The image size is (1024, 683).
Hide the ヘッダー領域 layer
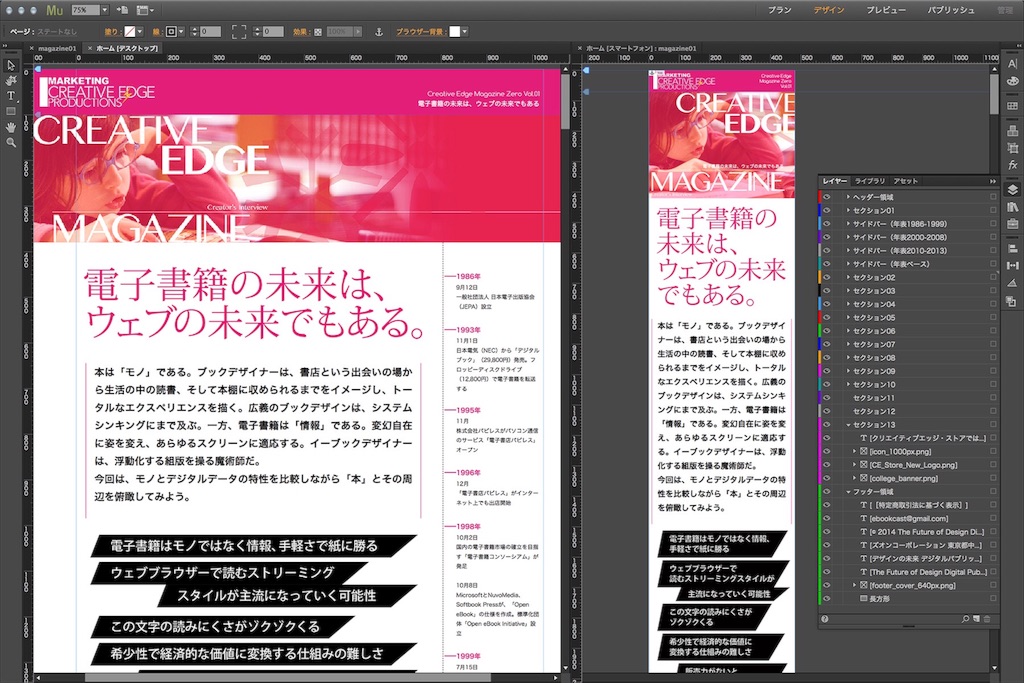coord(827,197)
